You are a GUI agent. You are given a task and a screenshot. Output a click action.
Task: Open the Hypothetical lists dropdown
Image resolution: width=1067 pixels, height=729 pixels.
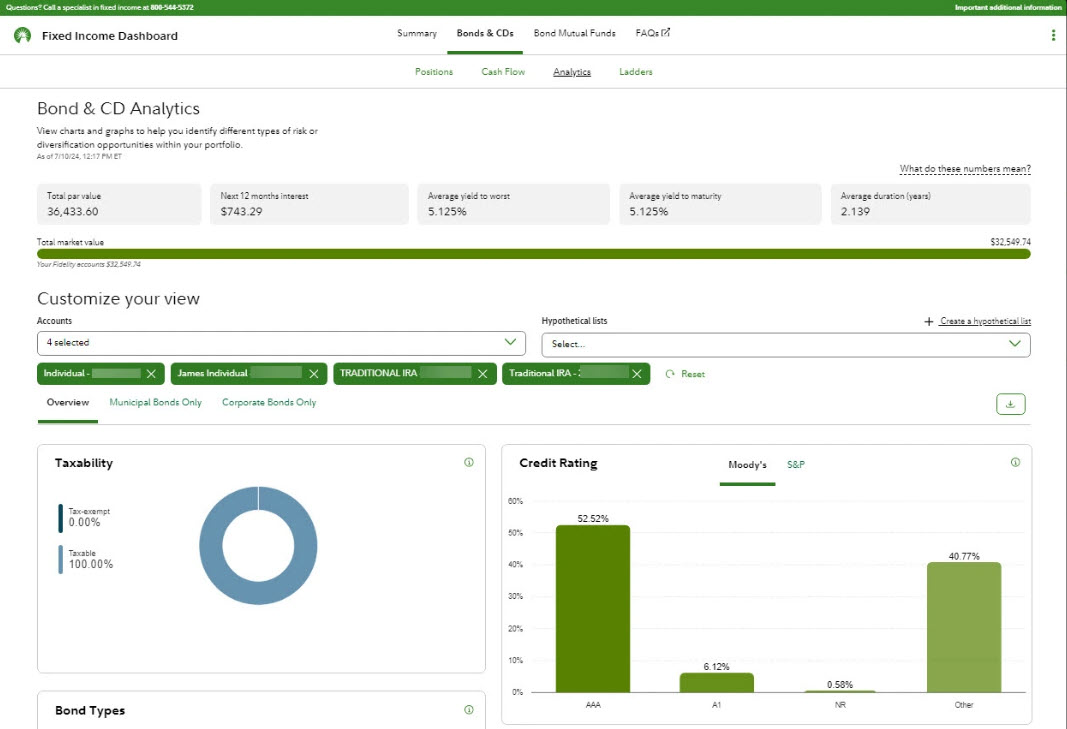pyautogui.click(x=785, y=344)
